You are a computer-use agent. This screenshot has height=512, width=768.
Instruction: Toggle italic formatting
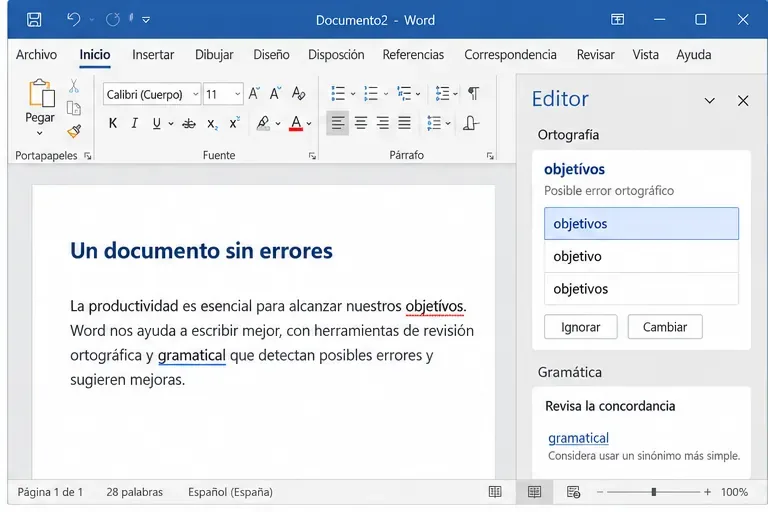point(135,123)
